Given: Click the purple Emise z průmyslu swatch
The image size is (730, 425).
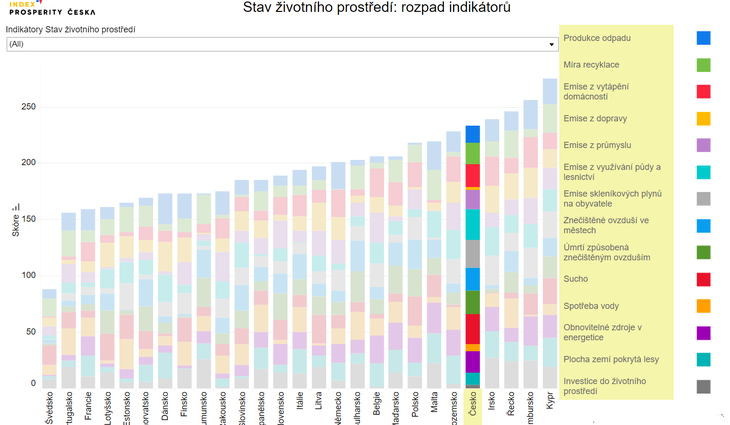Looking at the screenshot, I should pyautogui.click(x=703, y=145).
